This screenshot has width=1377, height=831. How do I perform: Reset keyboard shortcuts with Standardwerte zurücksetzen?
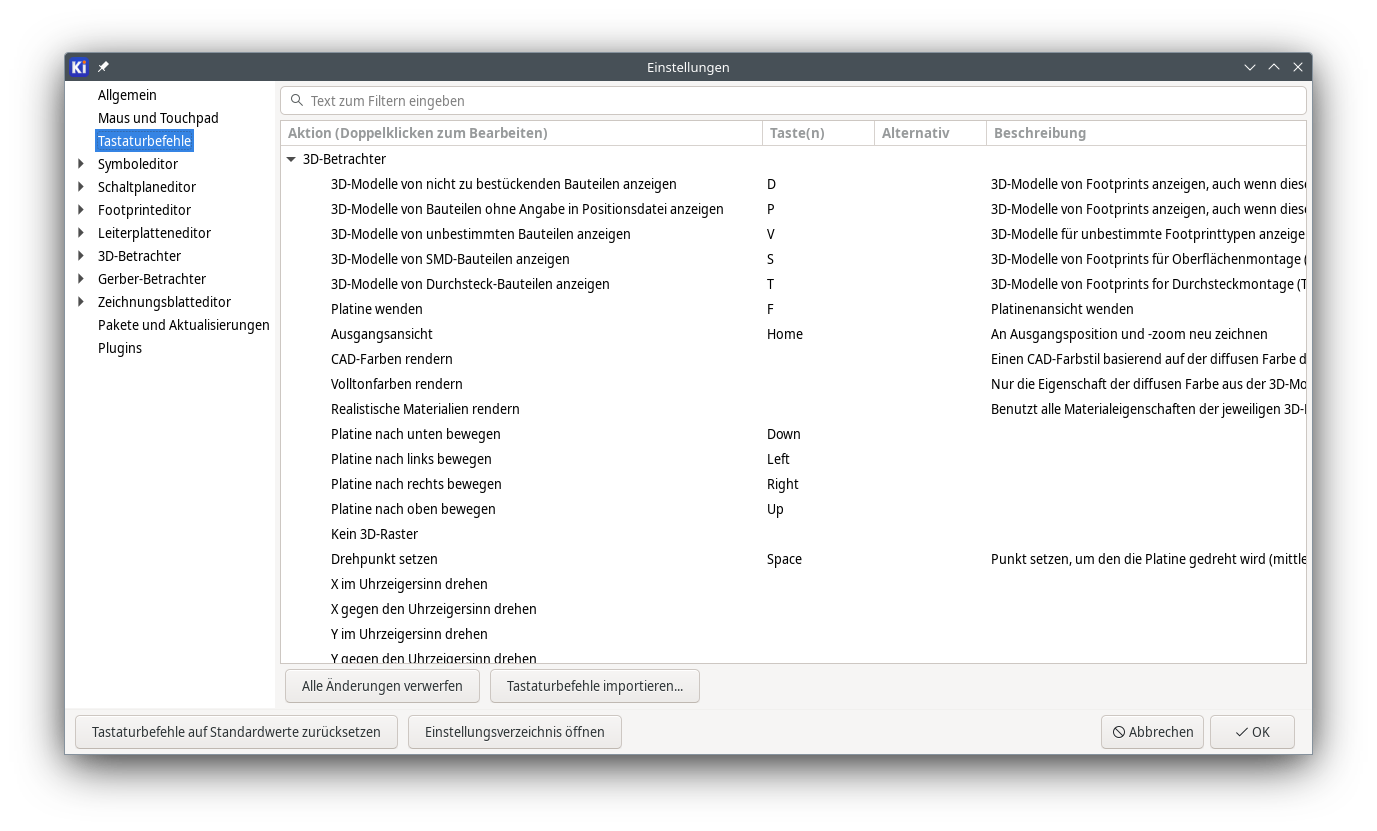pos(236,731)
